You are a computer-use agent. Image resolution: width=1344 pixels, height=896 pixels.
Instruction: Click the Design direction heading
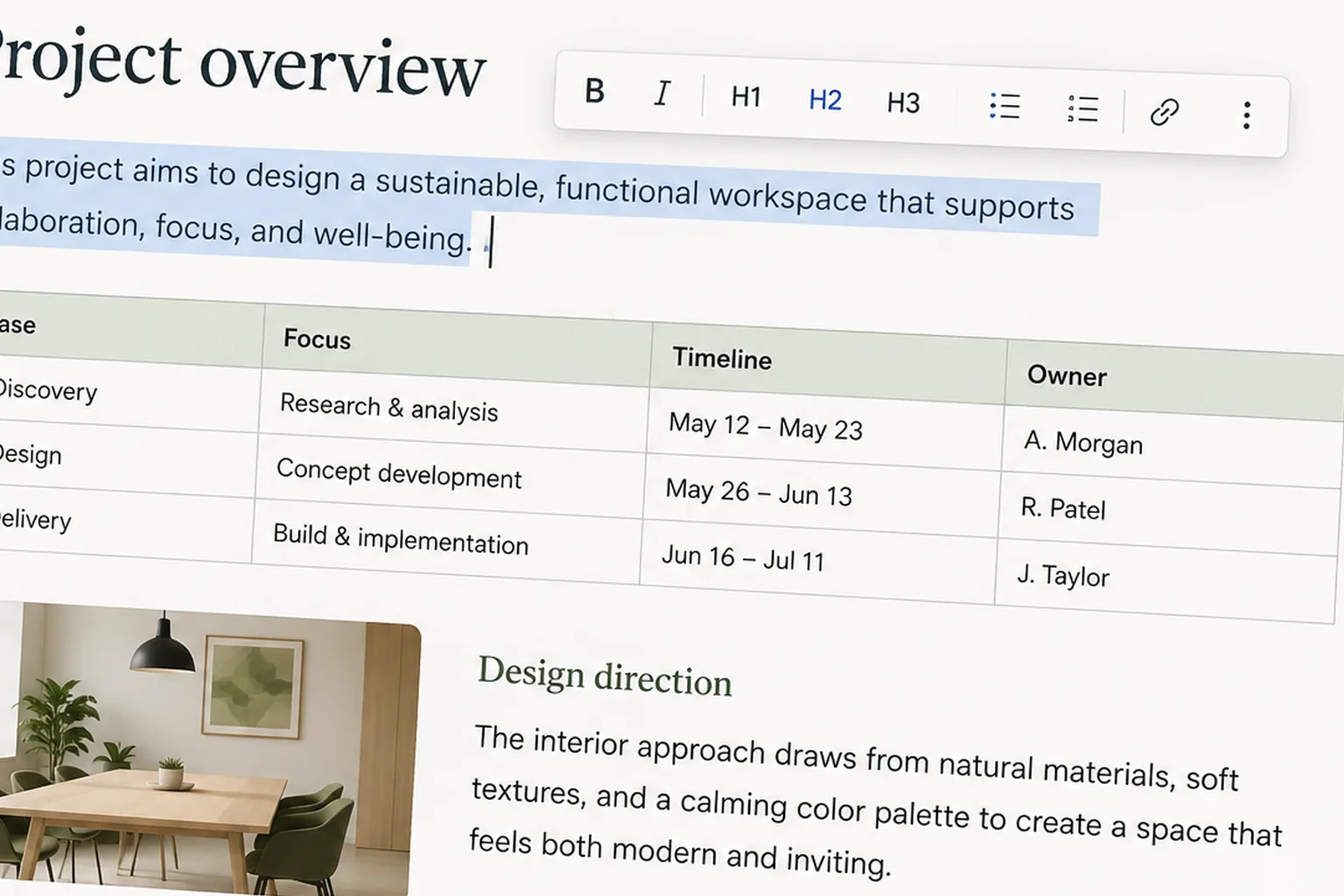click(605, 676)
